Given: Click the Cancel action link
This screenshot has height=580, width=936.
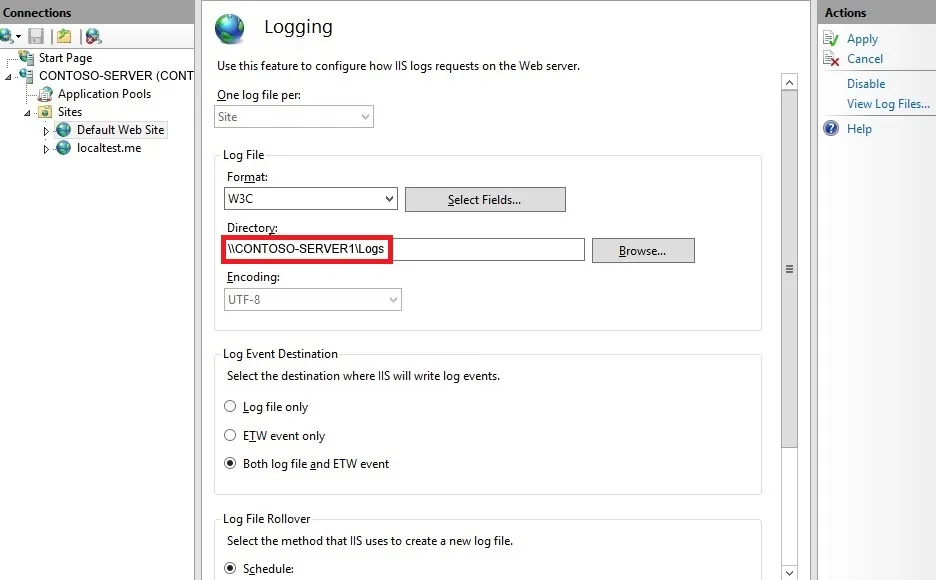Looking at the screenshot, I should click(x=864, y=58).
